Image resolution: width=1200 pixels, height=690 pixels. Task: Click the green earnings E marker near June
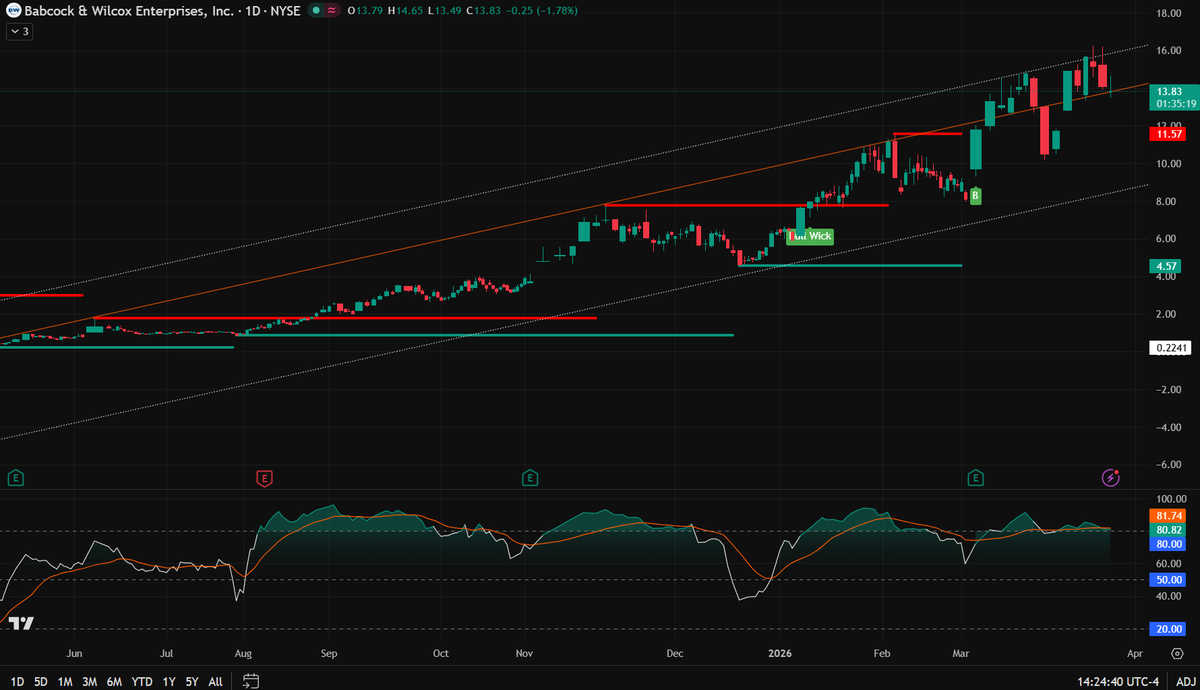16,478
